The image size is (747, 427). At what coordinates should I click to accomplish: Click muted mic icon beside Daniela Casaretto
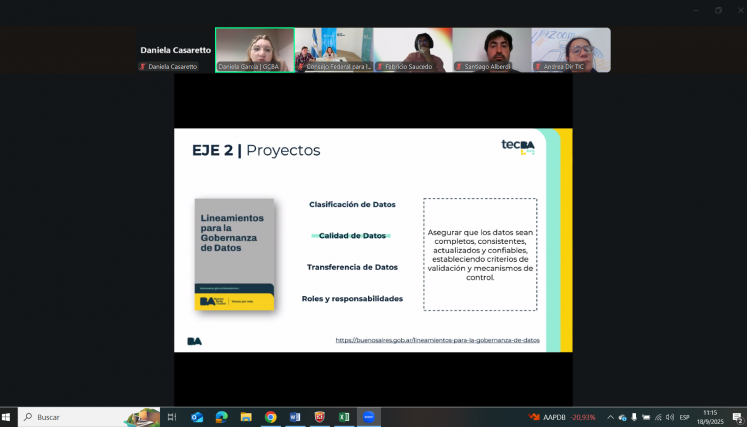click(x=142, y=67)
